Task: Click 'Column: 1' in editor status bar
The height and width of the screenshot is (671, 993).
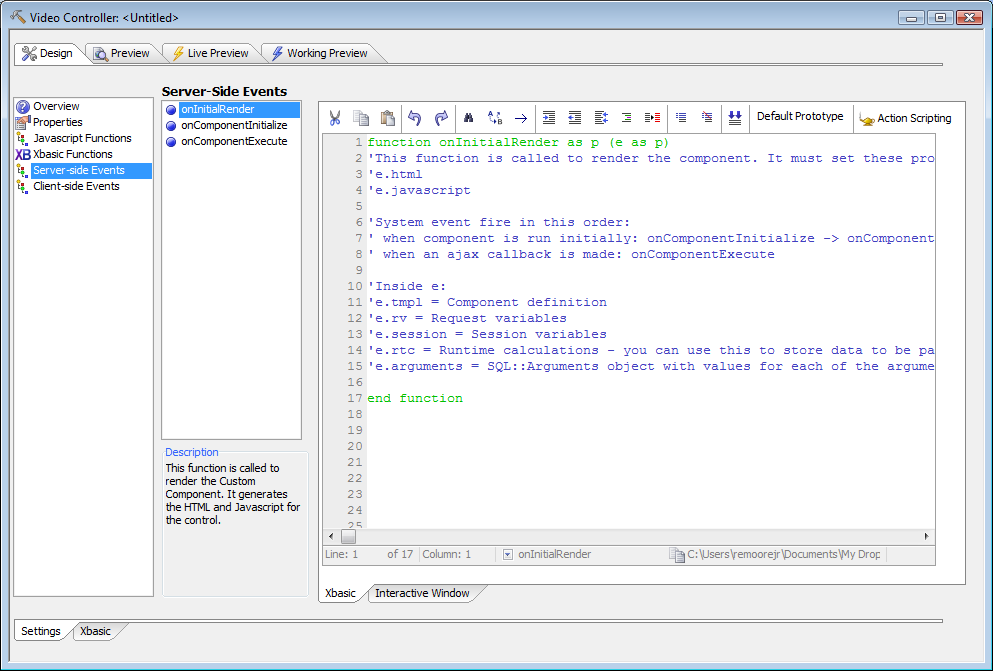Action: coord(446,555)
